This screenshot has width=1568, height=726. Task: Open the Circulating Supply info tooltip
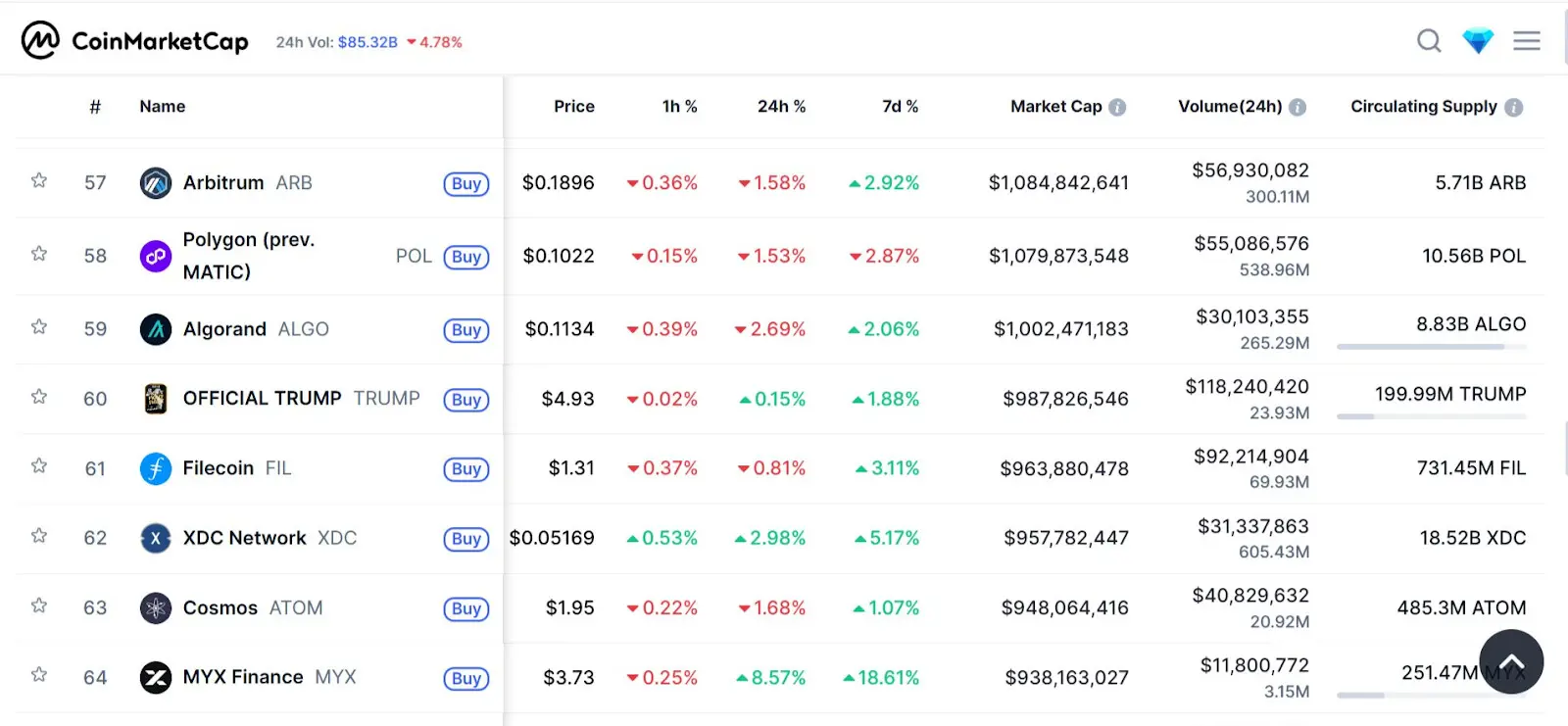(x=1512, y=107)
